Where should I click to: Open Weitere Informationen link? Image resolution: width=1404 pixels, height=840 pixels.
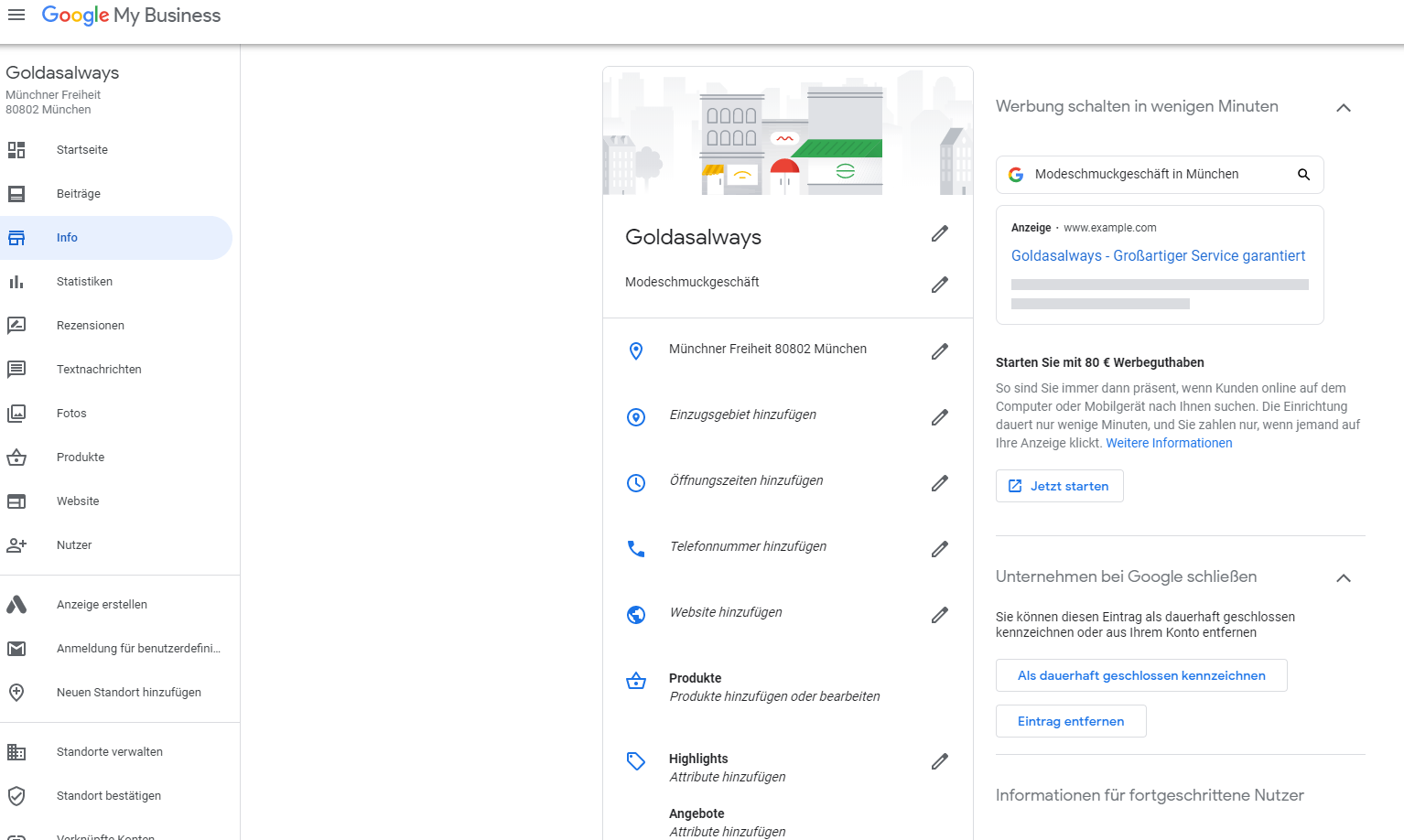(x=1169, y=443)
